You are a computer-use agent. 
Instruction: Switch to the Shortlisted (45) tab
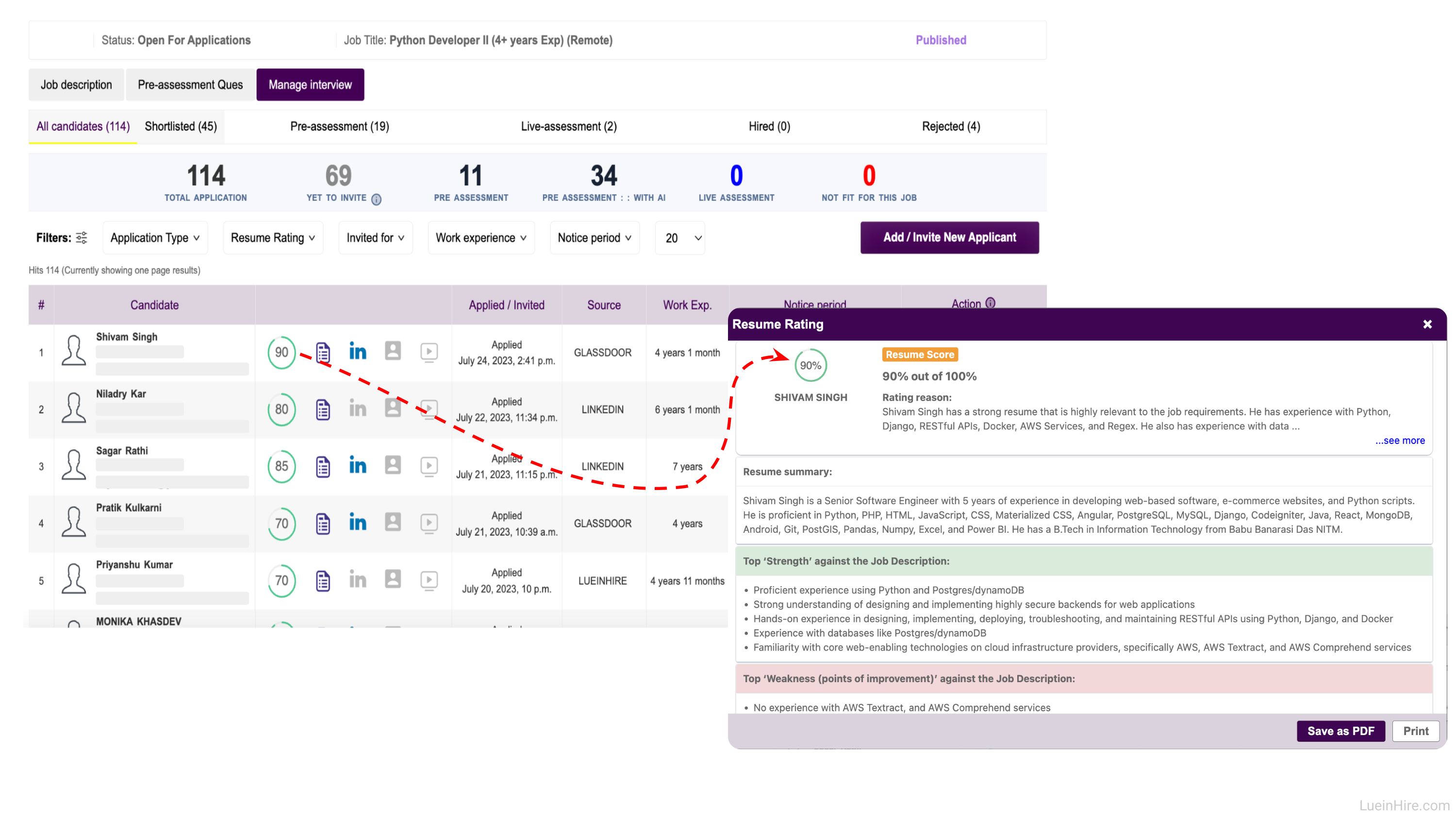[181, 126]
